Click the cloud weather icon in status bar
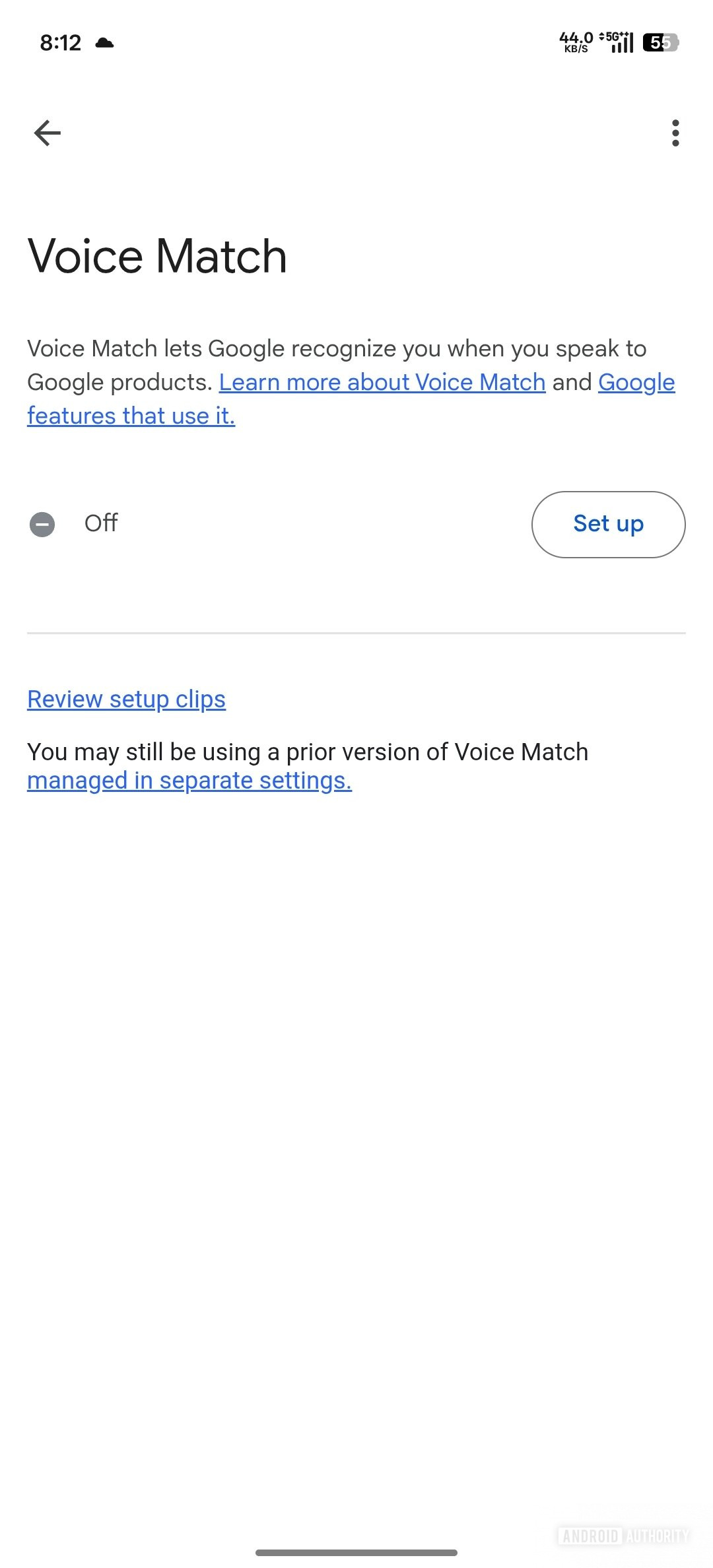The width and height of the screenshot is (713, 1568). tap(104, 42)
